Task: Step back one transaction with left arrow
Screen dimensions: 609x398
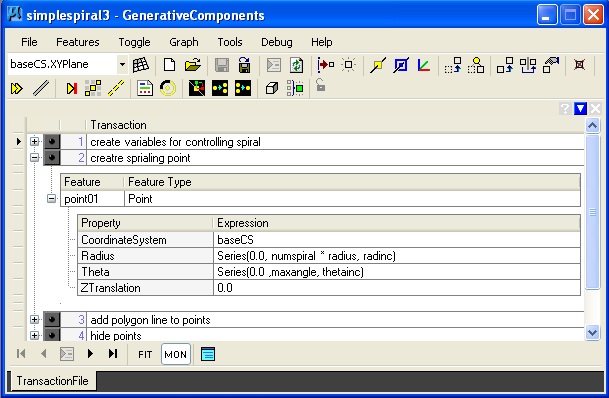Action: (44, 354)
